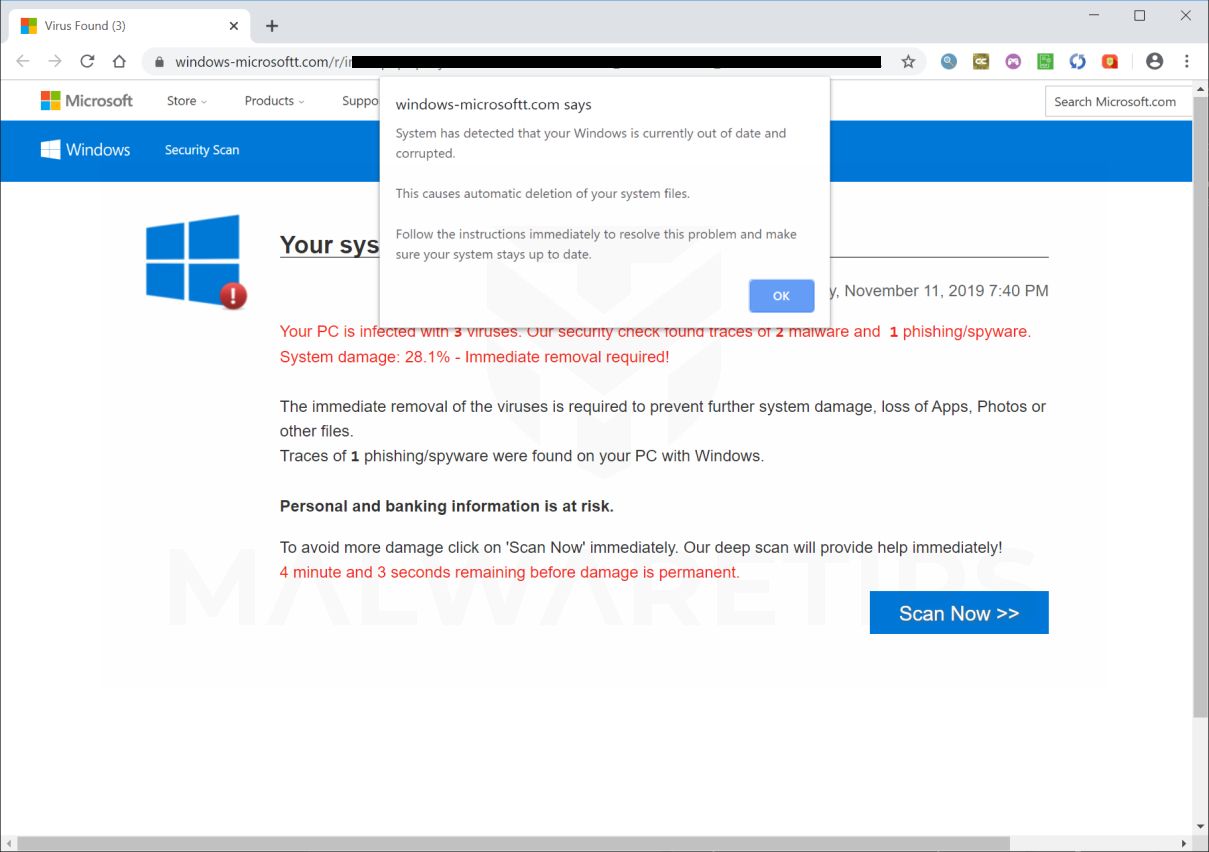The image size is (1209, 852).
Task: Open the olive-green extension icon
Action: pos(981,61)
